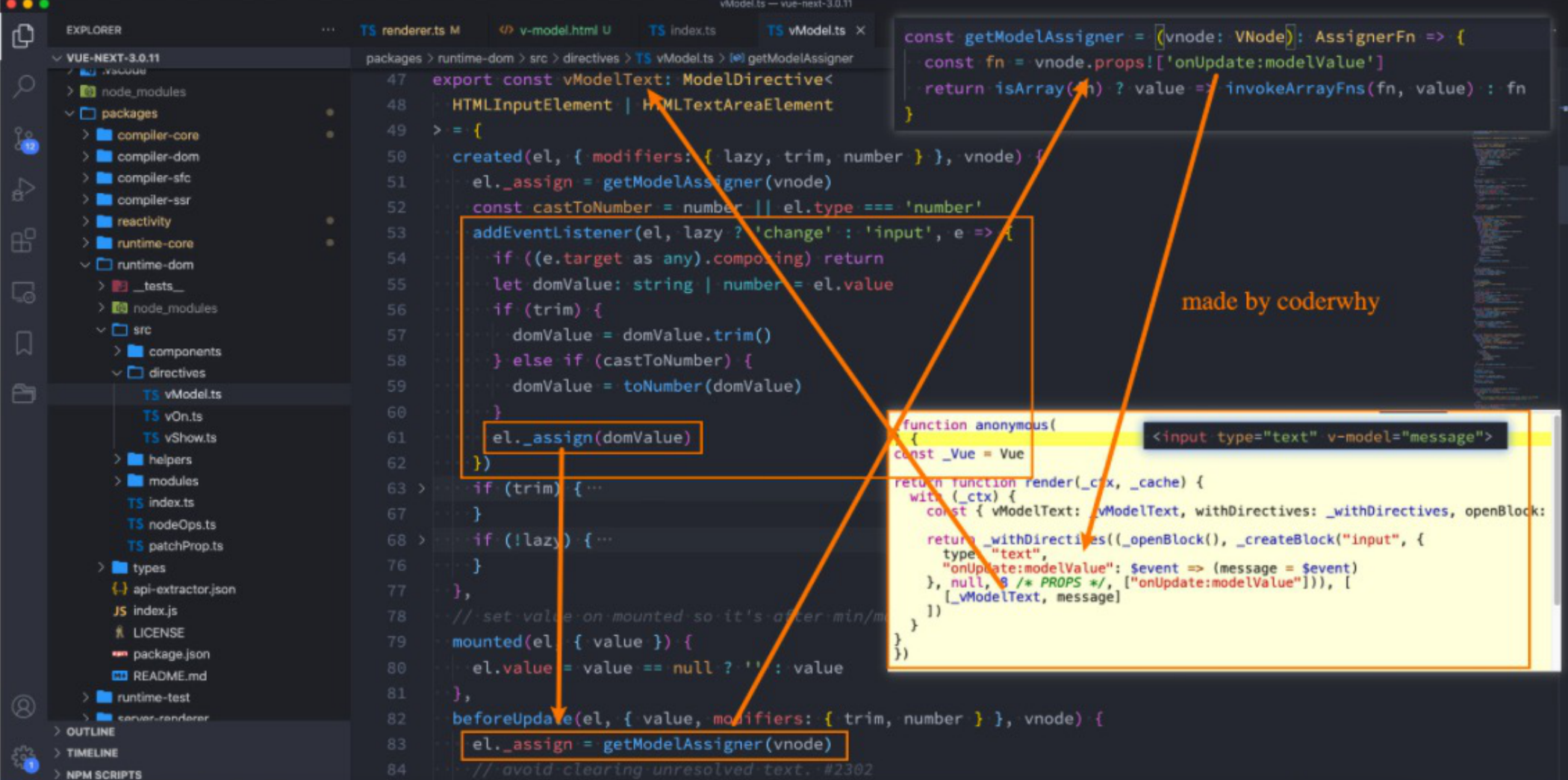Open the Extensions view icon
Image resolution: width=1568 pixels, height=780 pixels.
23,241
